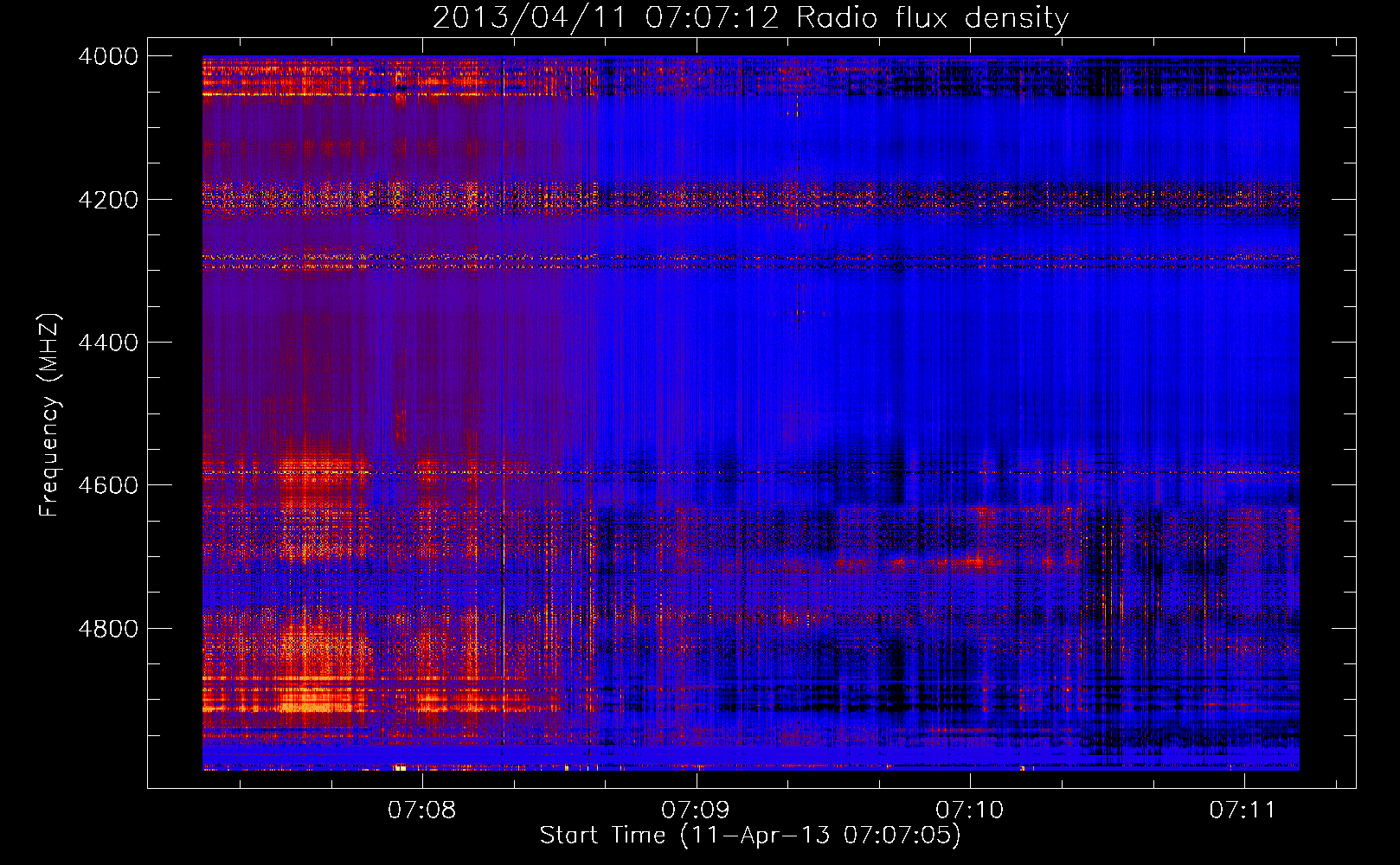Click the 'Start Time (11-Apr-13 07:07:05)' label

point(750,836)
